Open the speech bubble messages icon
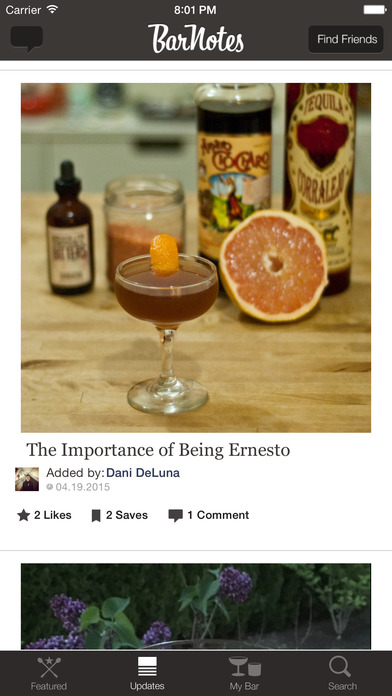This screenshot has width=392, height=696. tap(27, 39)
